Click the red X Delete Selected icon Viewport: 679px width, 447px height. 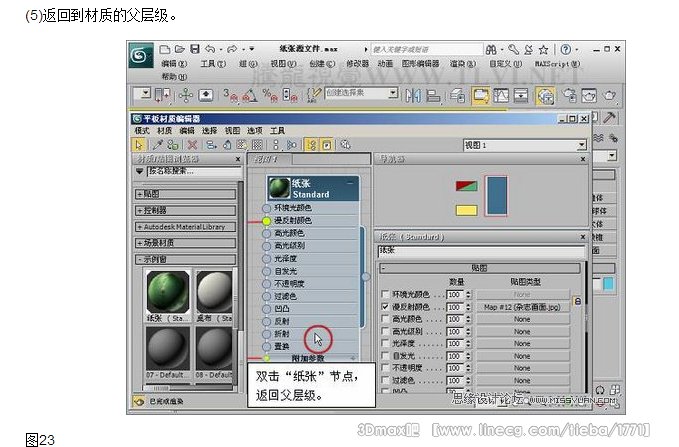[x=192, y=145]
